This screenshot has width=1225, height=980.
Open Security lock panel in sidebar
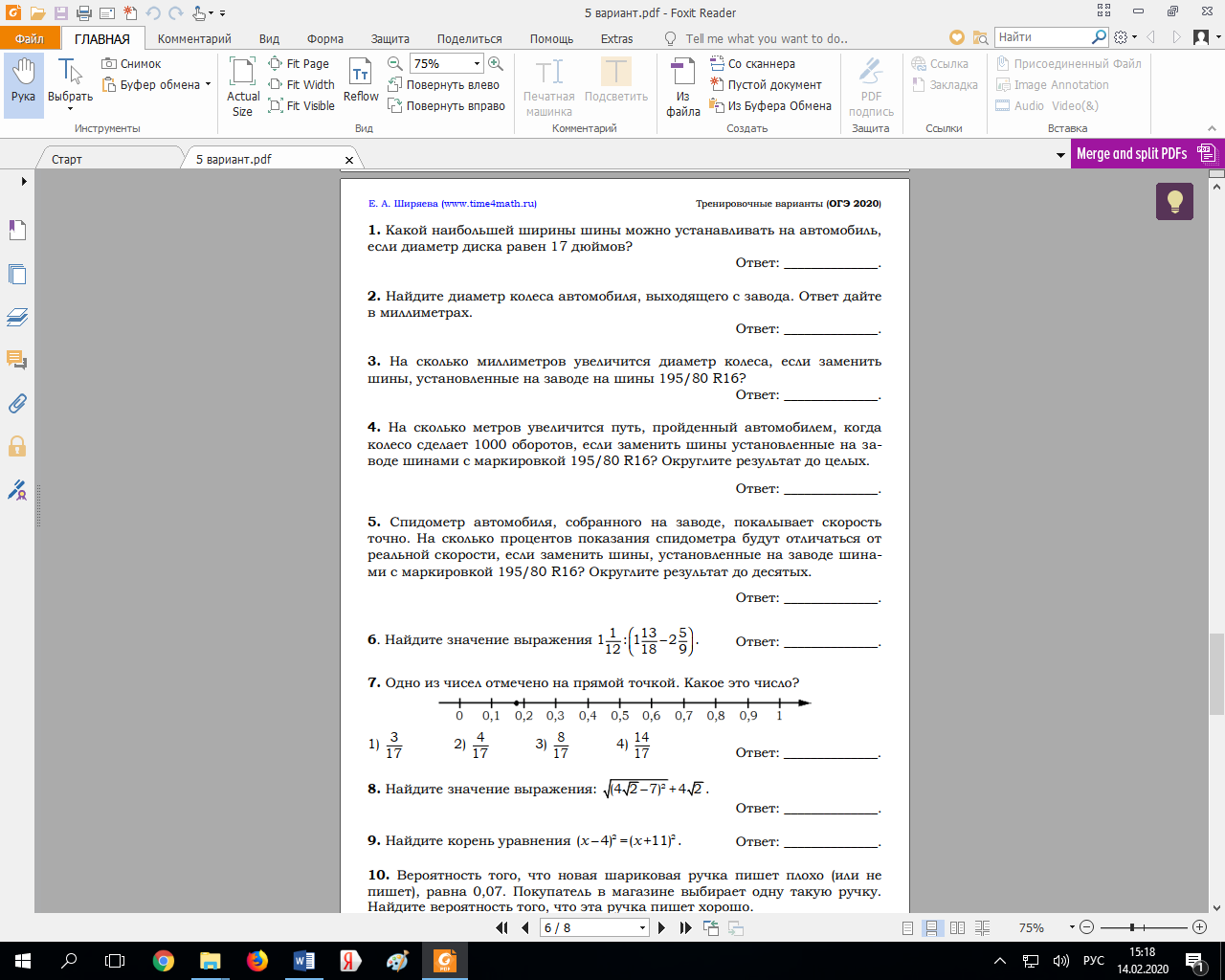point(17,446)
